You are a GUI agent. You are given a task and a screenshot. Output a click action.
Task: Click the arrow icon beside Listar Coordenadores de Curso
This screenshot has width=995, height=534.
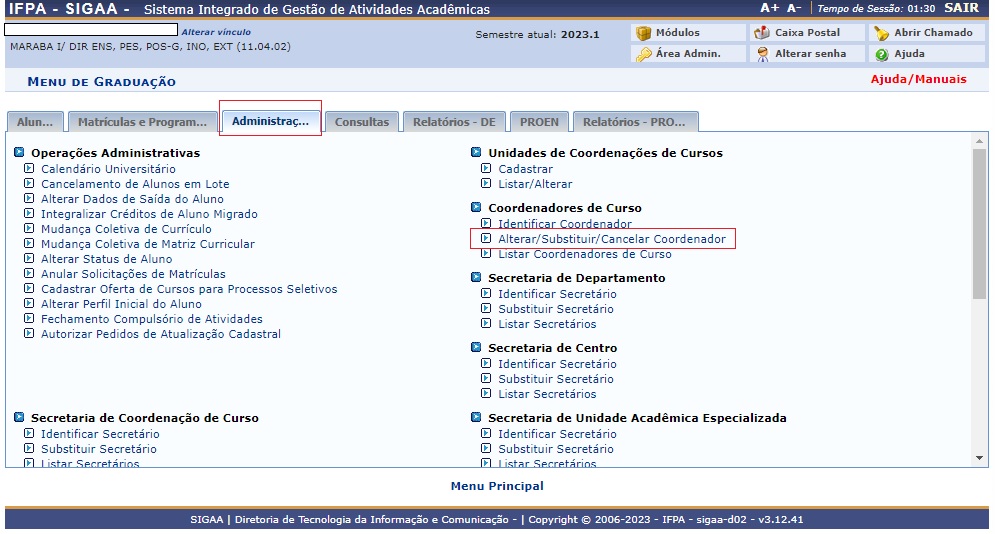click(x=486, y=254)
